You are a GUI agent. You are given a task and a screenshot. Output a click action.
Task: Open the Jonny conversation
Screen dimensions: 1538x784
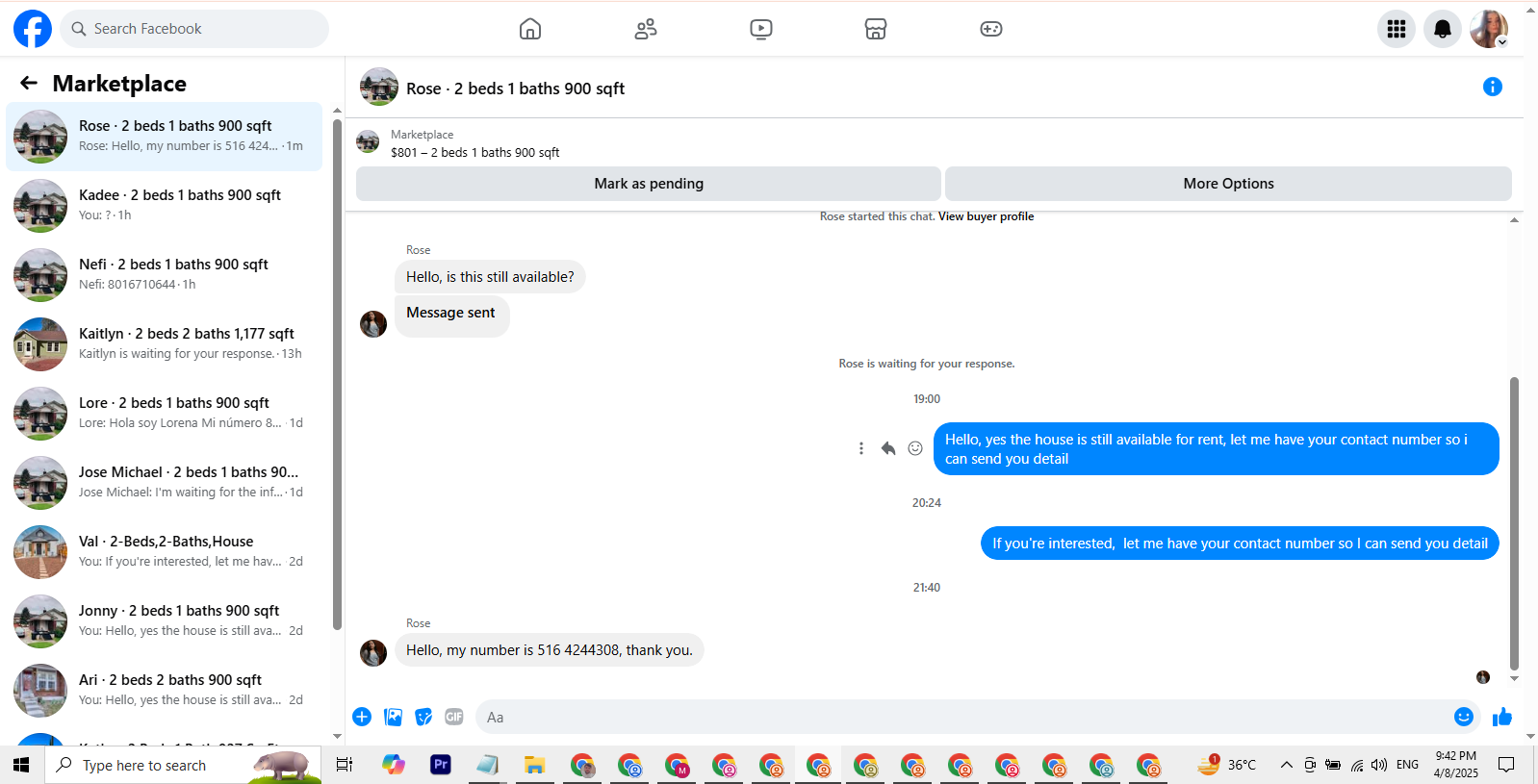pyautogui.click(x=165, y=621)
